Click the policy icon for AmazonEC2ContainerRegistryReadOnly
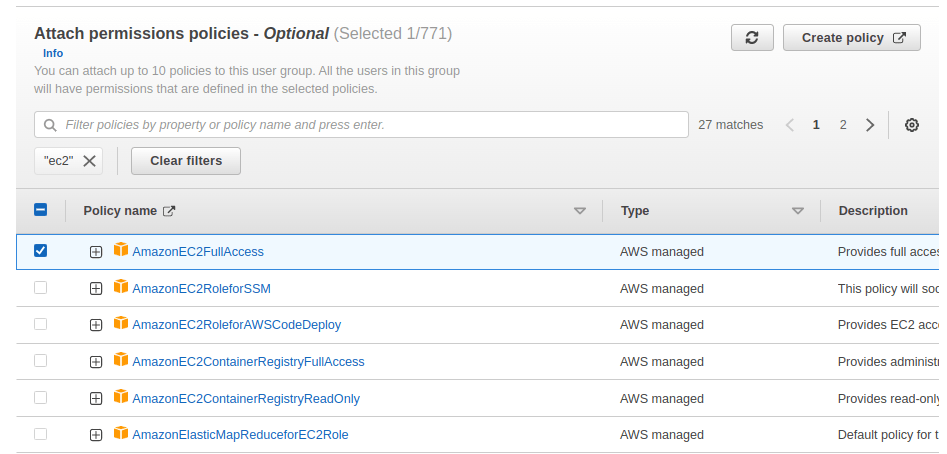This screenshot has height=454, width=947. pyautogui.click(x=121, y=397)
